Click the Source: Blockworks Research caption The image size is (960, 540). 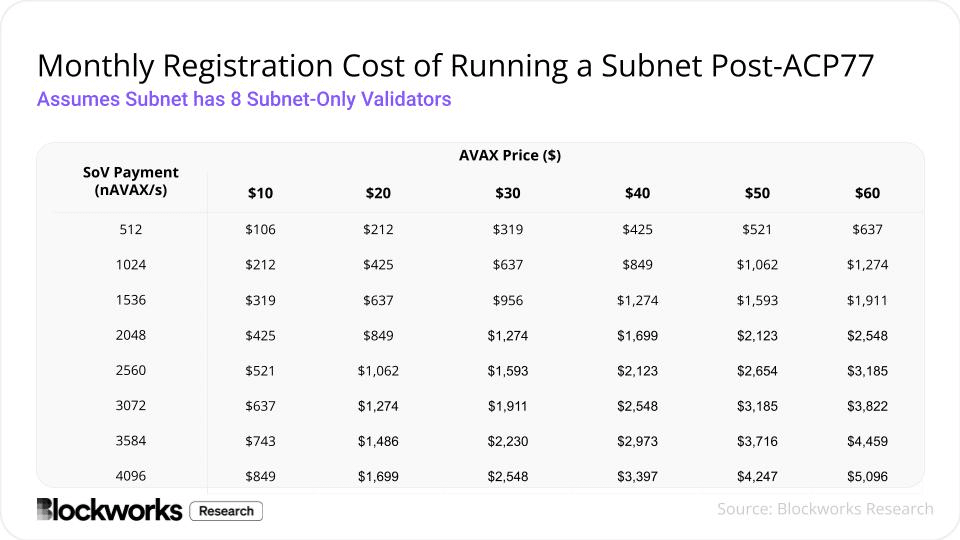825,509
